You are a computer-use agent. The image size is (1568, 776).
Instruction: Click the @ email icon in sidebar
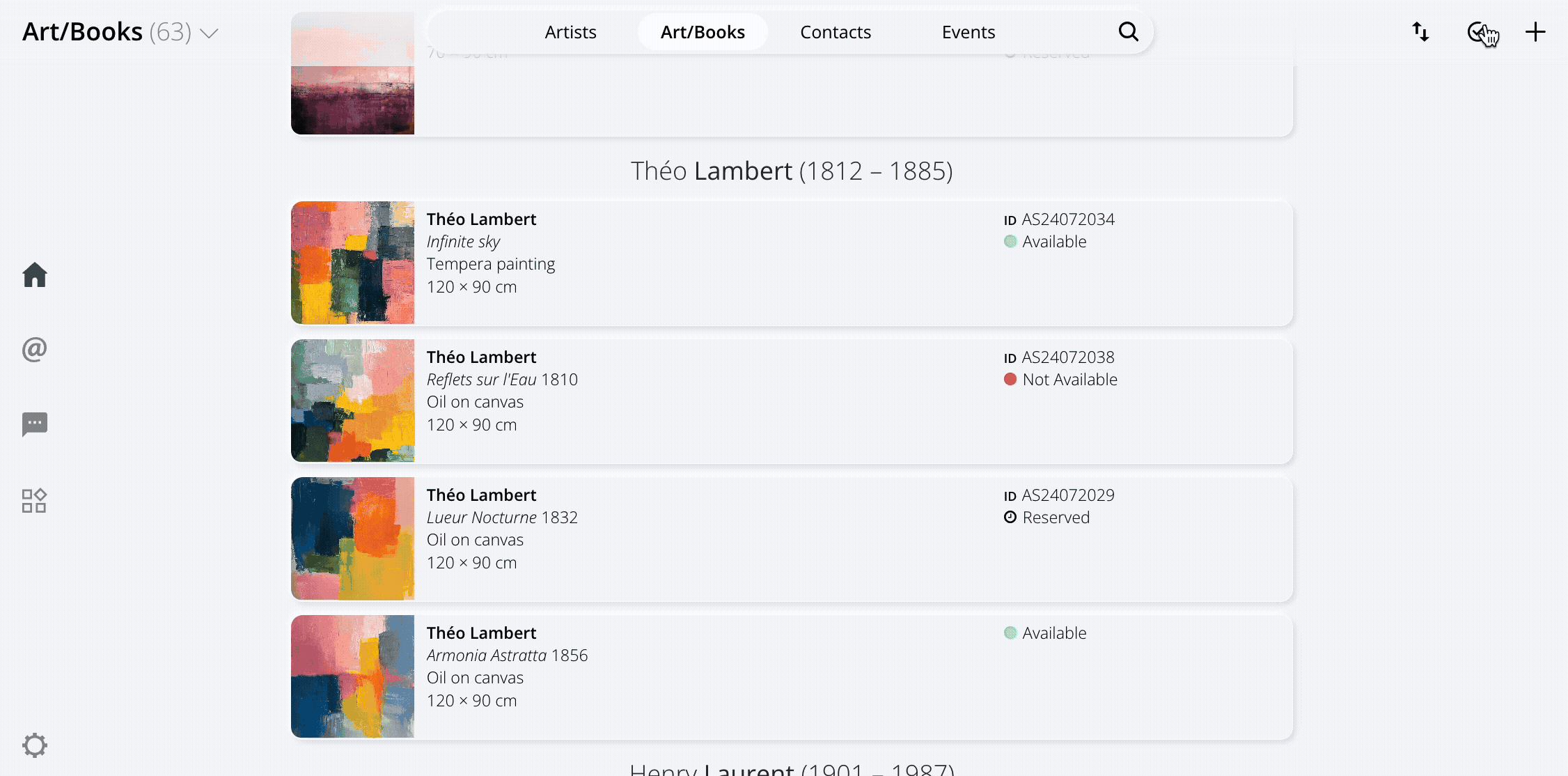pyautogui.click(x=35, y=349)
